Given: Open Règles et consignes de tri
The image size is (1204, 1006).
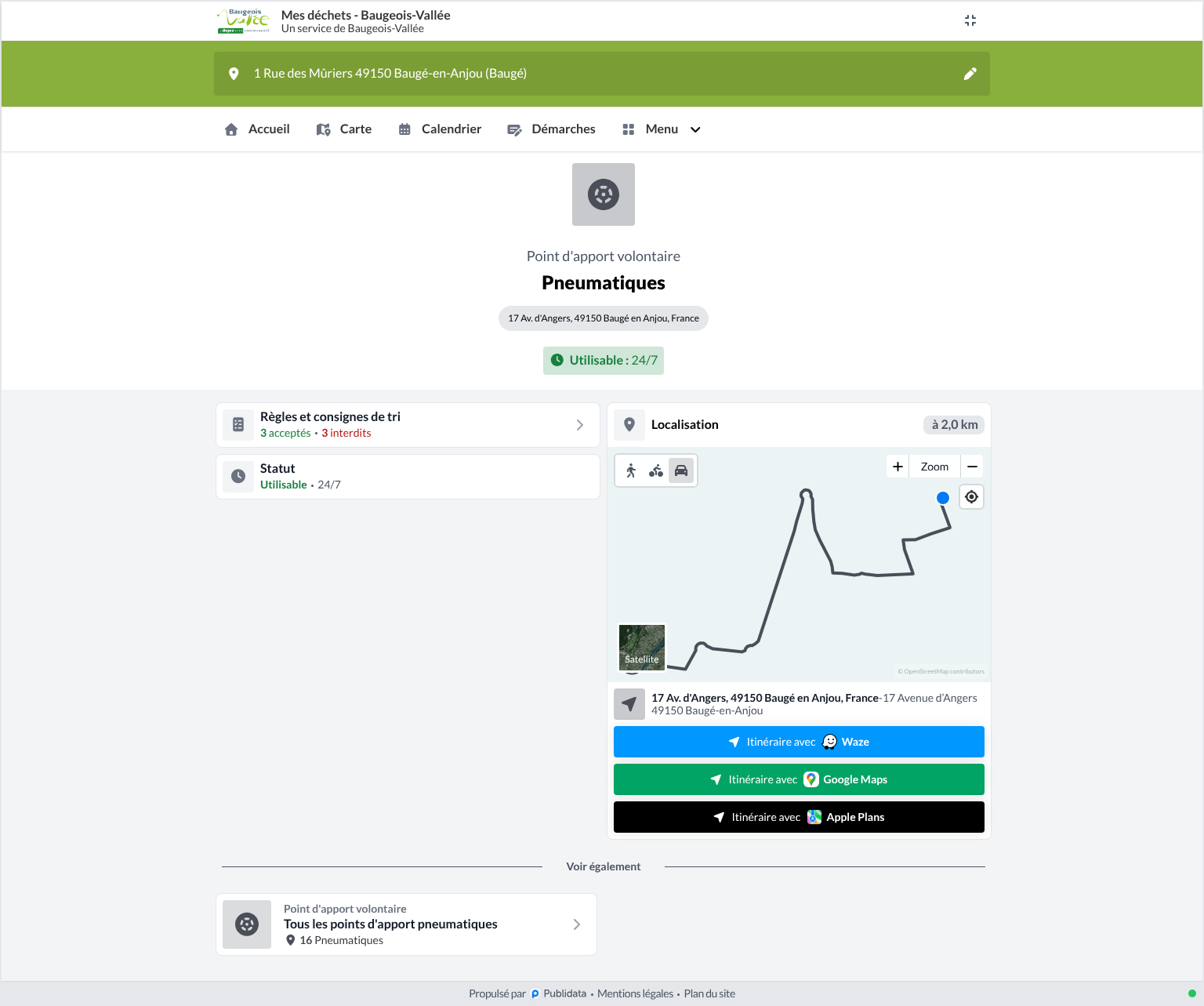Looking at the screenshot, I should (x=408, y=425).
